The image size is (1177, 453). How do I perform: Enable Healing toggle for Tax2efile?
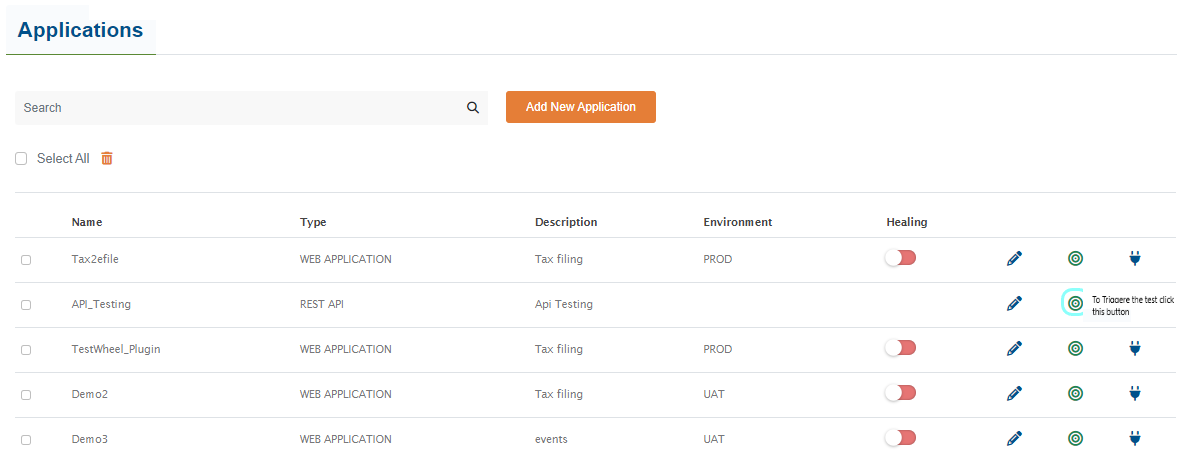click(900, 258)
